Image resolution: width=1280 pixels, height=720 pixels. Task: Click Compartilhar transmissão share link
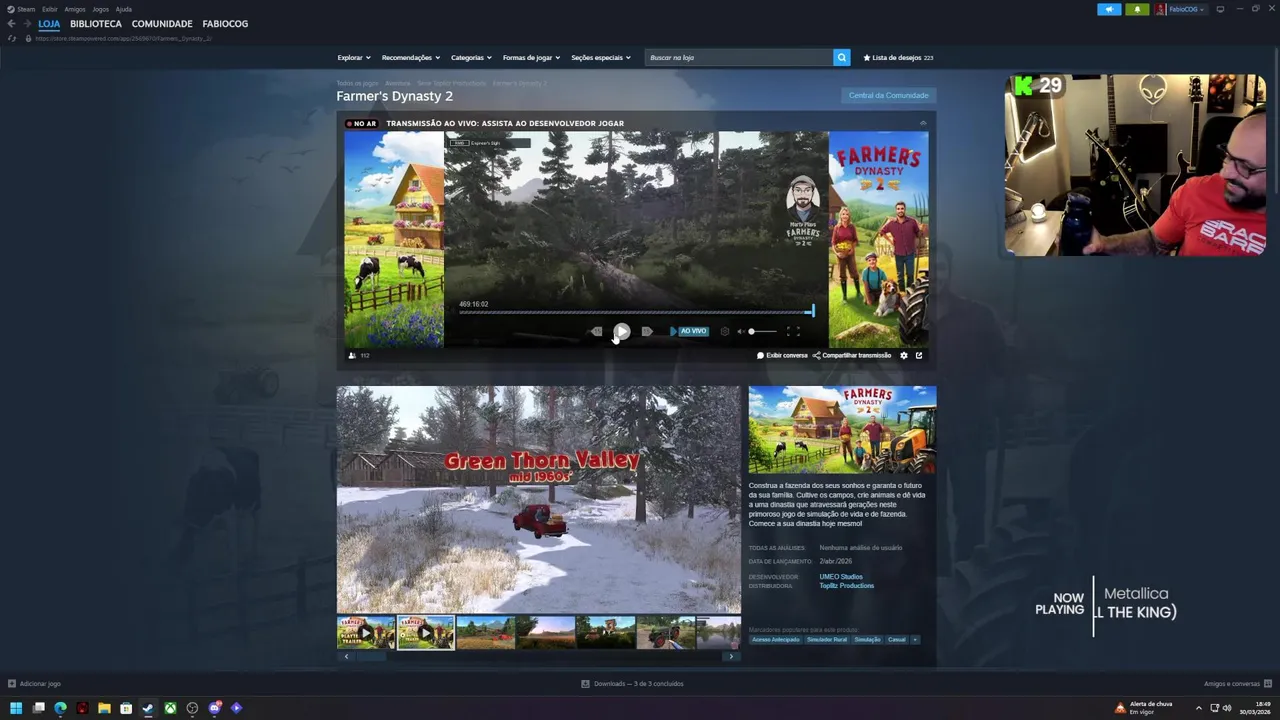point(852,355)
